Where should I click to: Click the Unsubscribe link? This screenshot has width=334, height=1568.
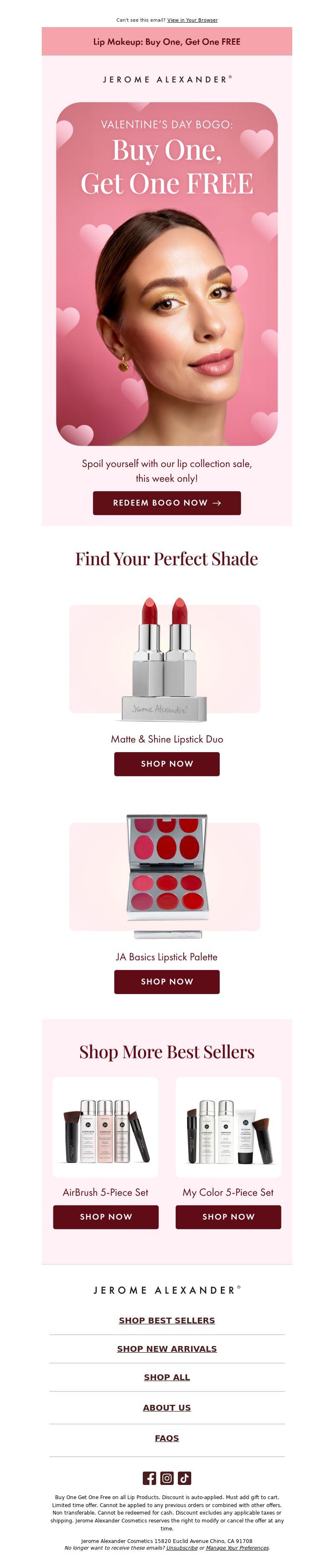tap(182, 1547)
